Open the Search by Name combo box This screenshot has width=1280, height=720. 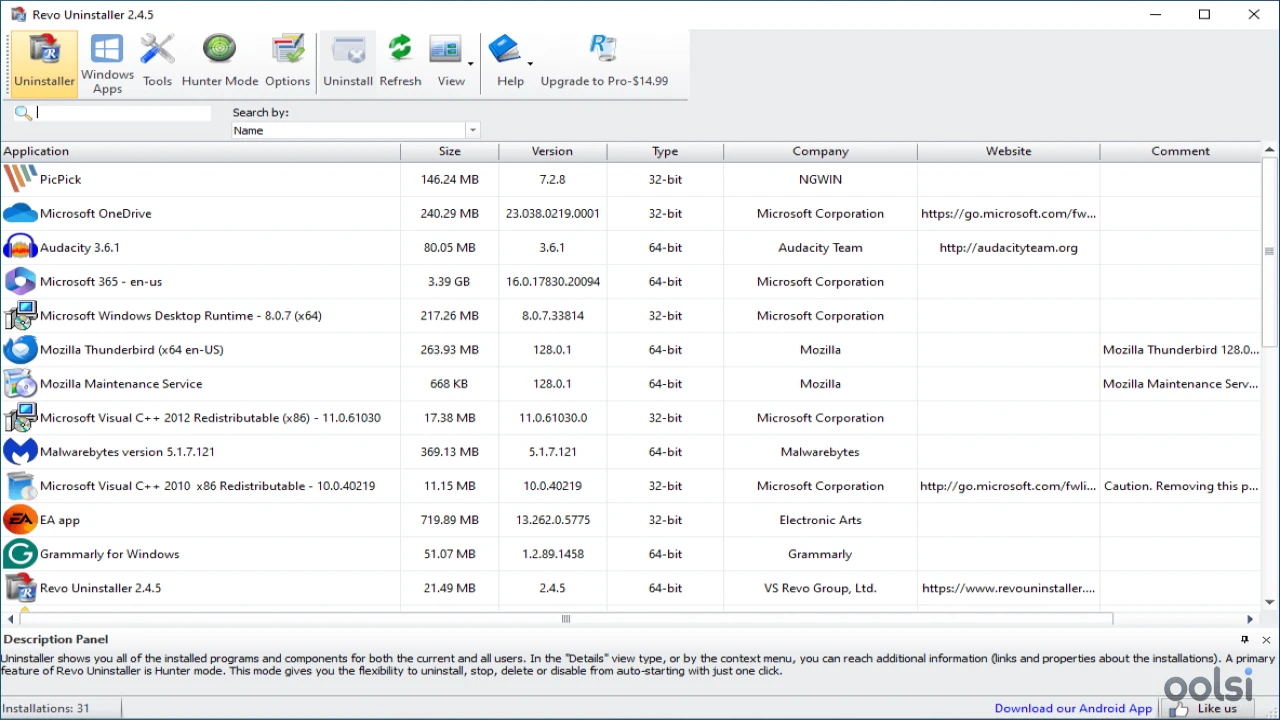[x=356, y=130]
